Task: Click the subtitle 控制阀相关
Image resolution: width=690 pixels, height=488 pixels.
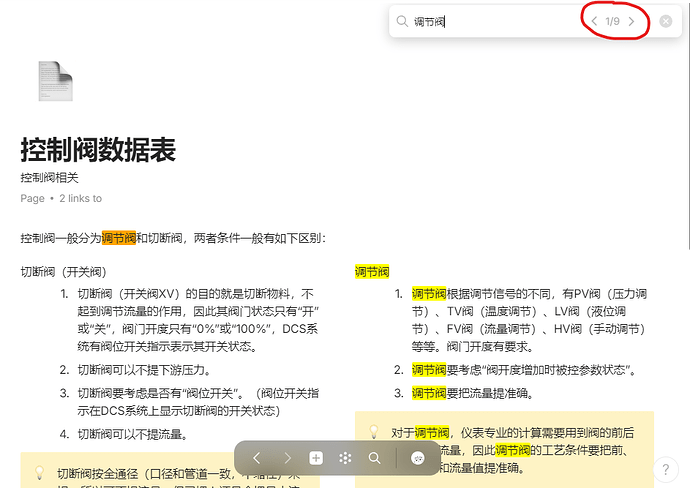Action: point(49,178)
